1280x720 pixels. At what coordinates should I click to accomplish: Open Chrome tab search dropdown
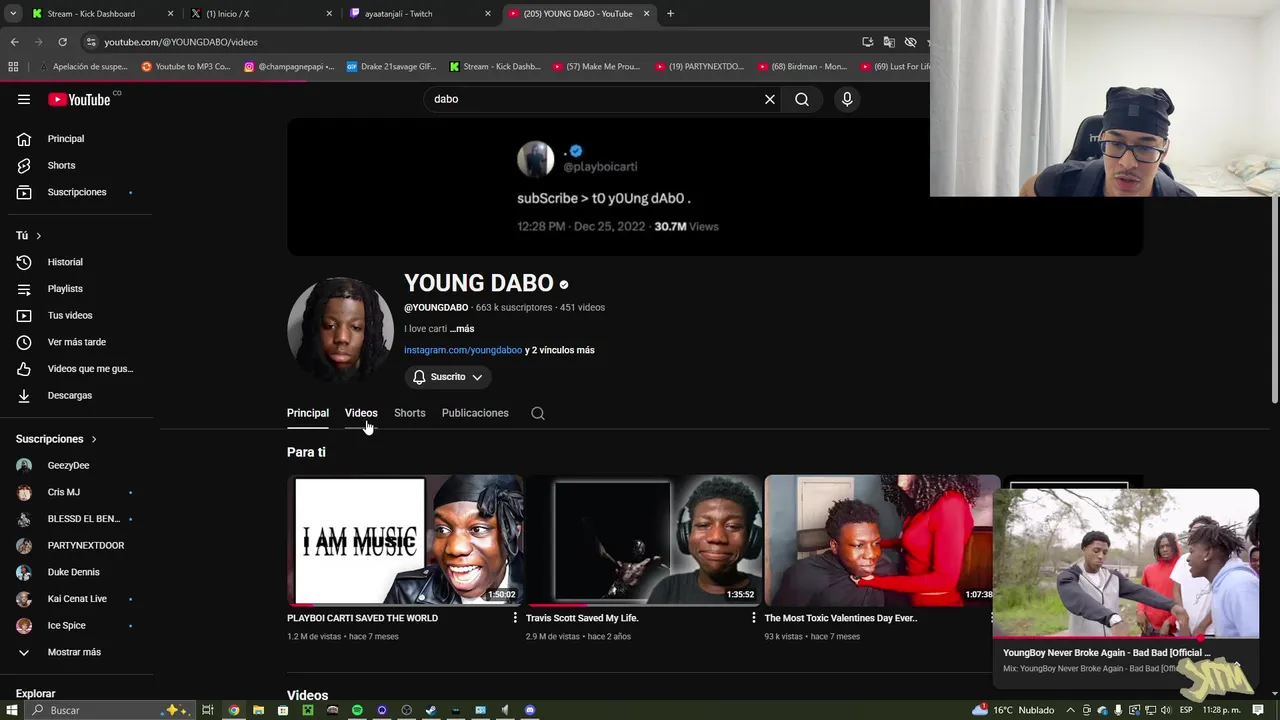13,14
